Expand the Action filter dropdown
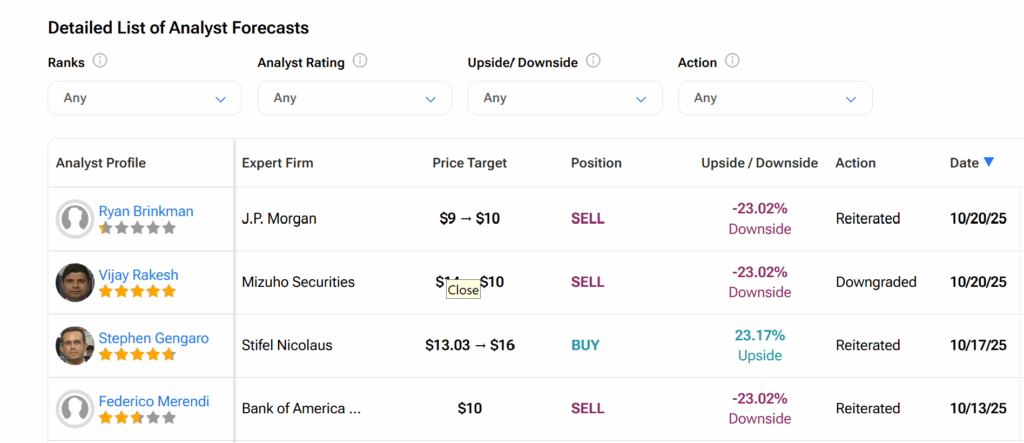Image resolution: width=1024 pixels, height=443 pixels. click(775, 98)
